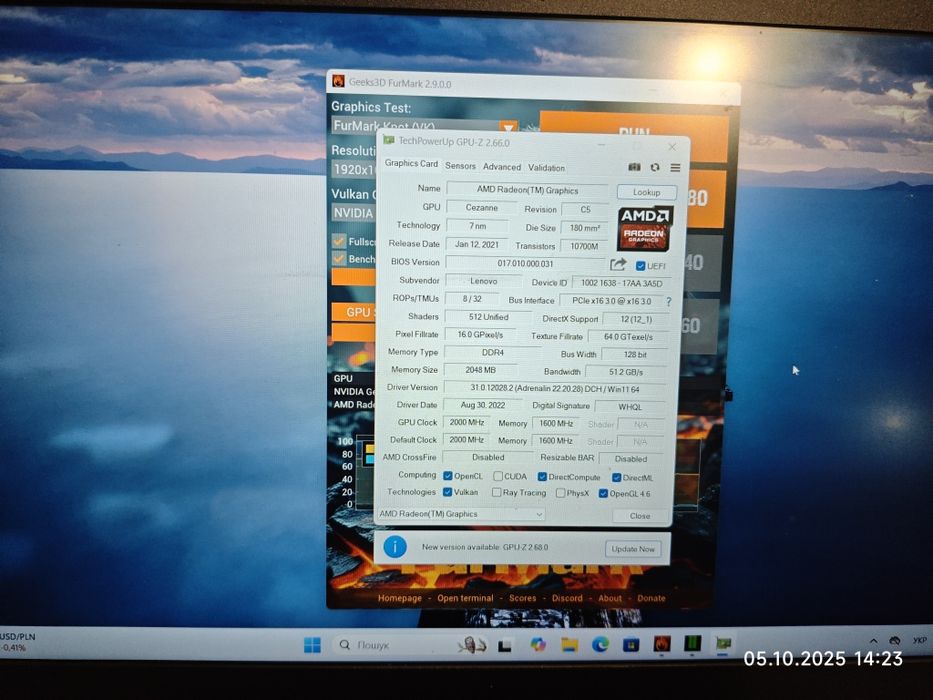The image size is (933, 700).
Task: Click the Name field AMD Radeon(TM) Graphics
Action: tap(527, 190)
